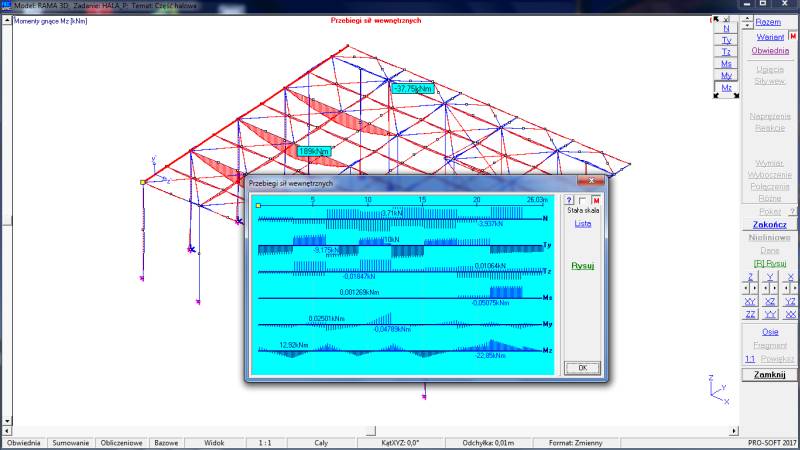Toggle the Stała skala checkbox

582,201
